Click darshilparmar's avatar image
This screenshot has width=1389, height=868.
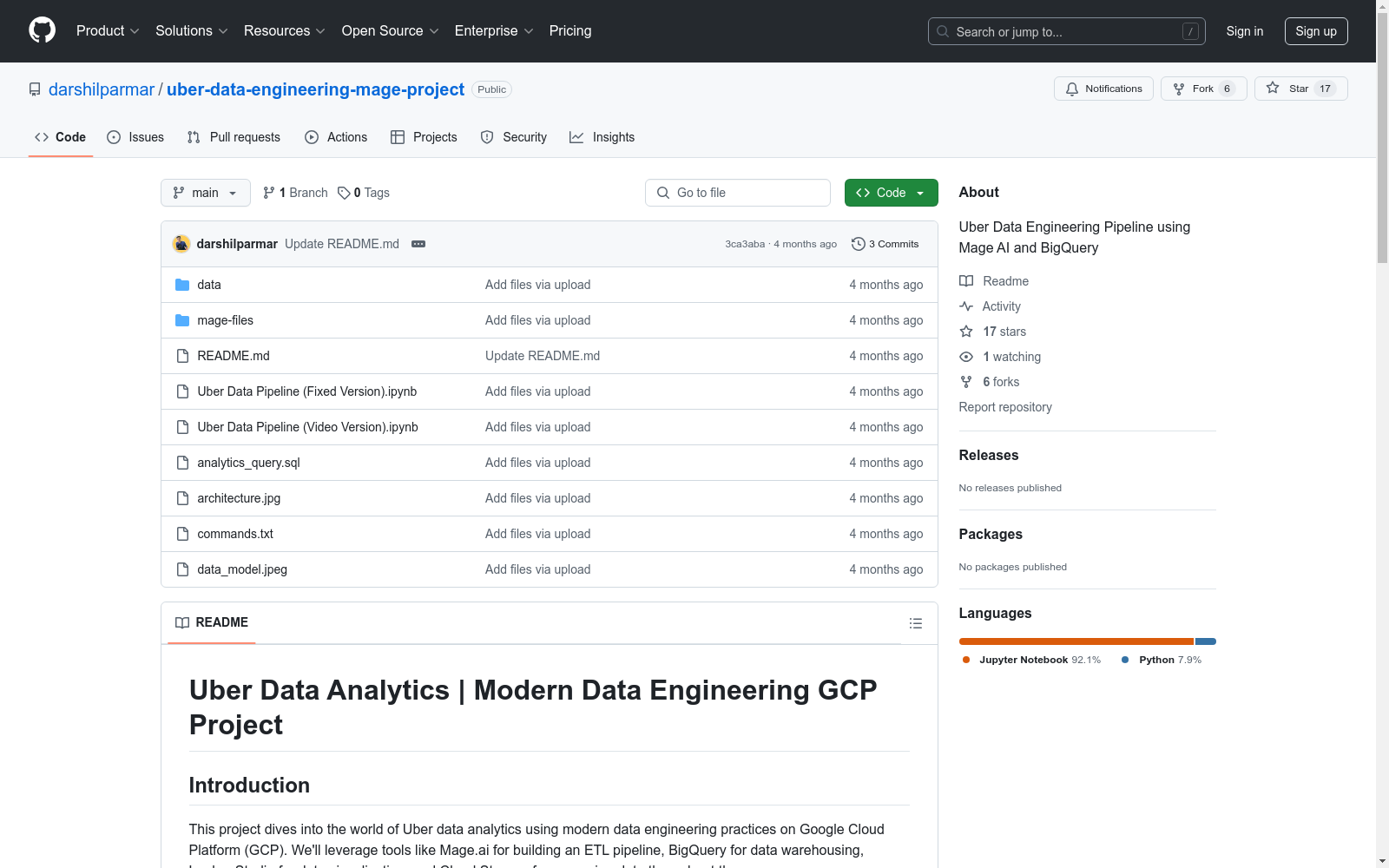(x=181, y=244)
